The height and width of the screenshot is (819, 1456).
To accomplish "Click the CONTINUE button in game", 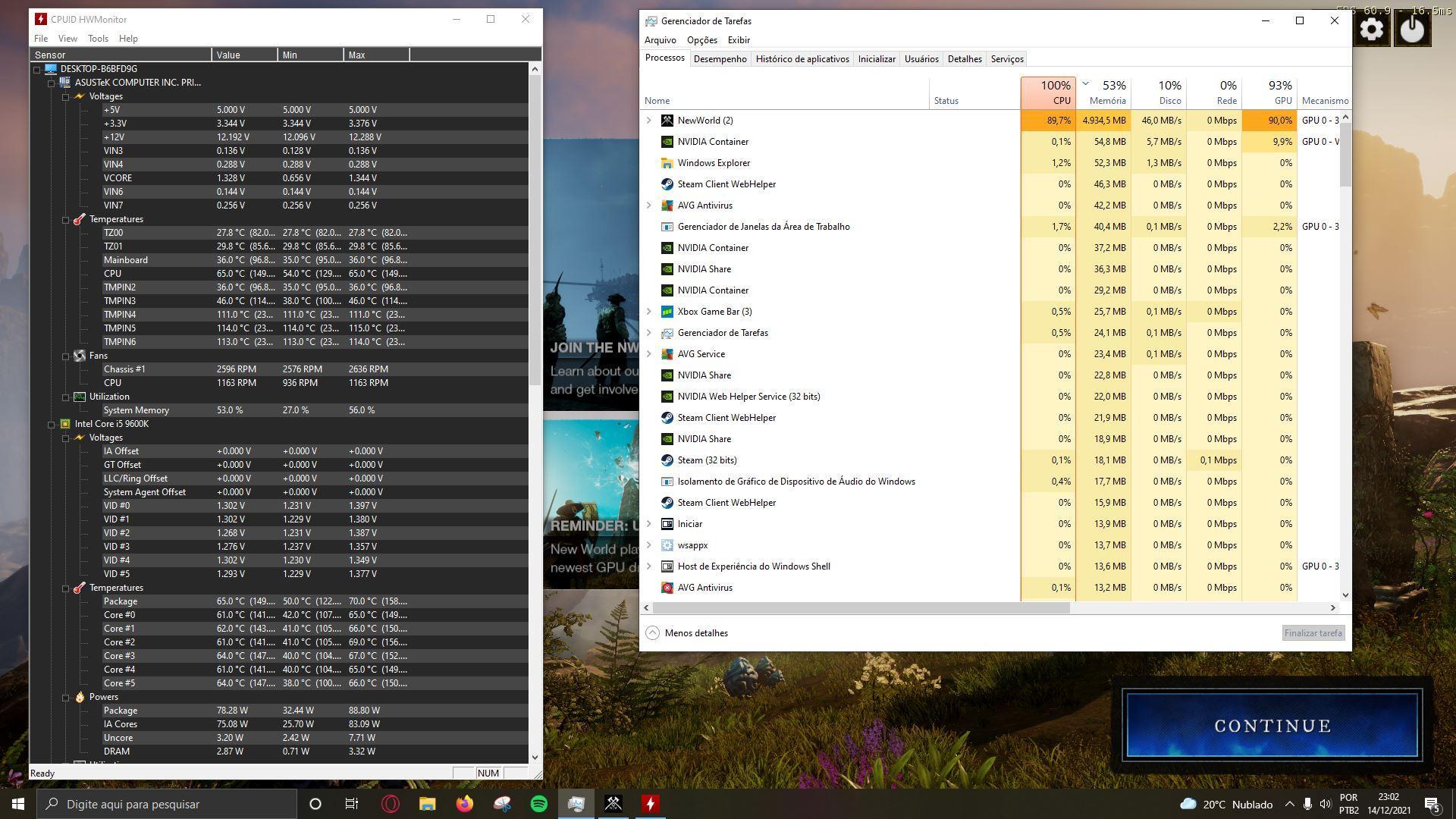I will tap(1272, 726).
